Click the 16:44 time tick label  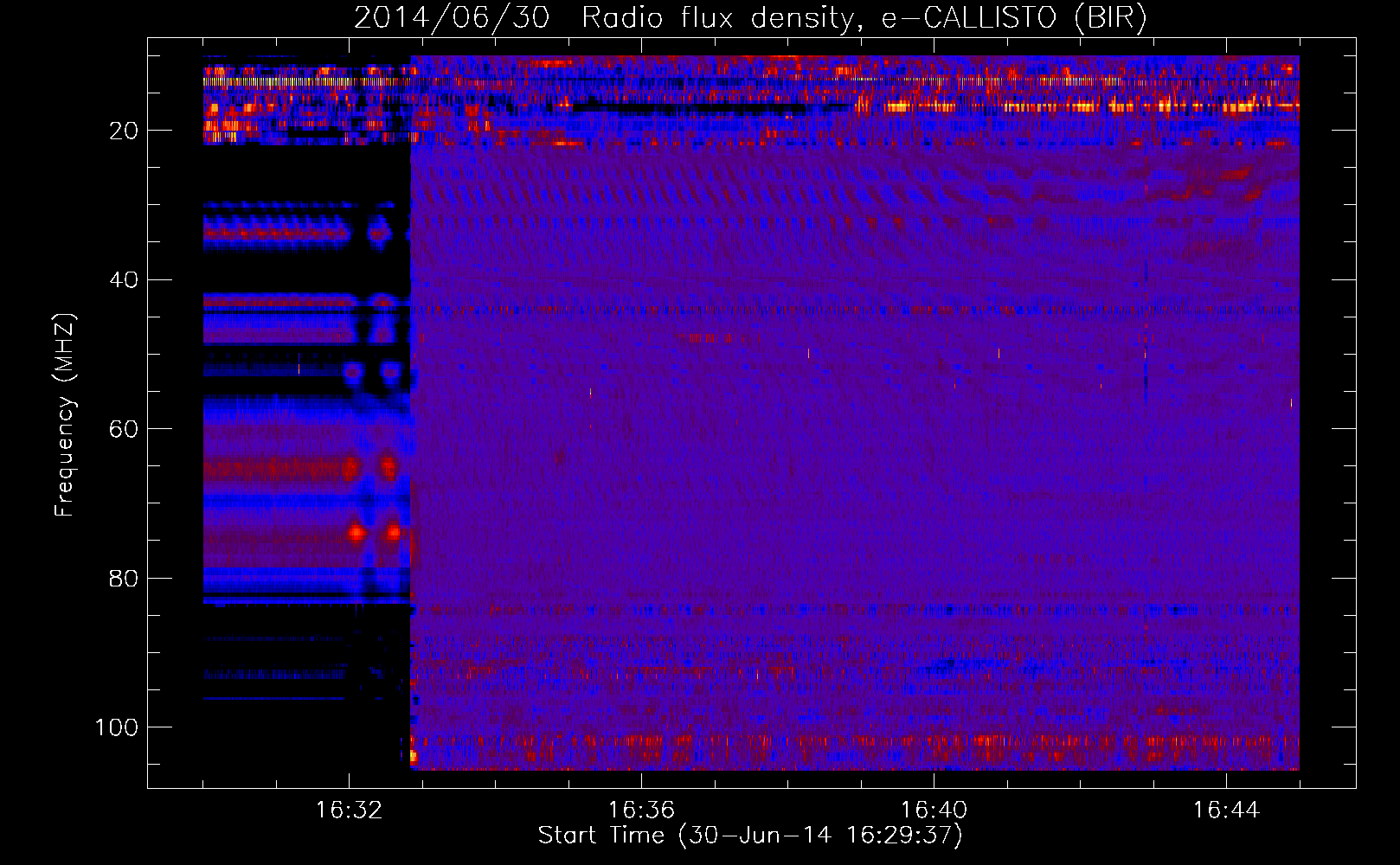1226,811
